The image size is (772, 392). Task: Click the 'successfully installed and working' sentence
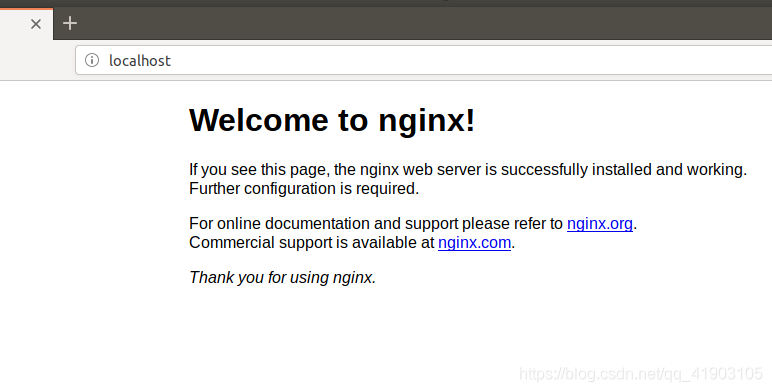(x=468, y=169)
